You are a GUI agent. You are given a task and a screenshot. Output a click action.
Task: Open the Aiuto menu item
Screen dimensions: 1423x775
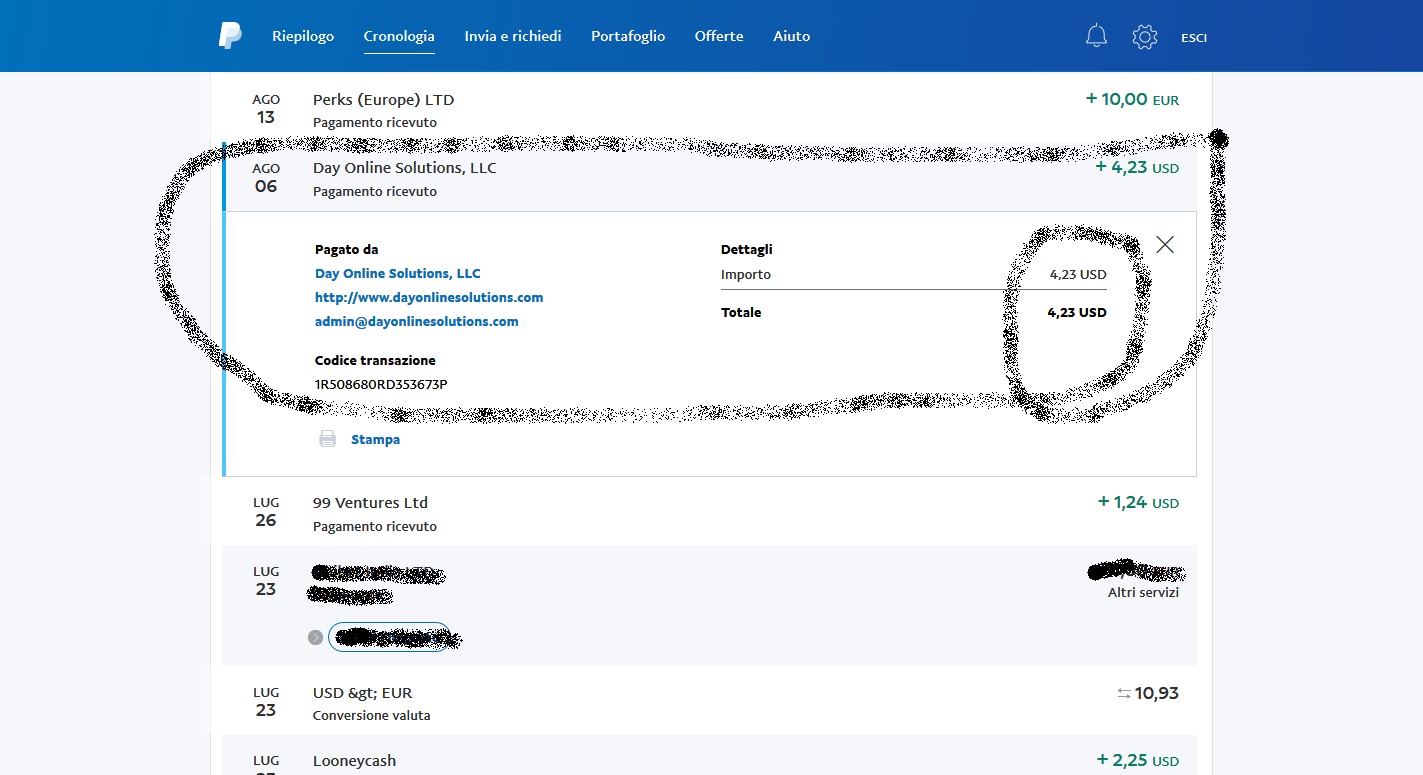(792, 36)
